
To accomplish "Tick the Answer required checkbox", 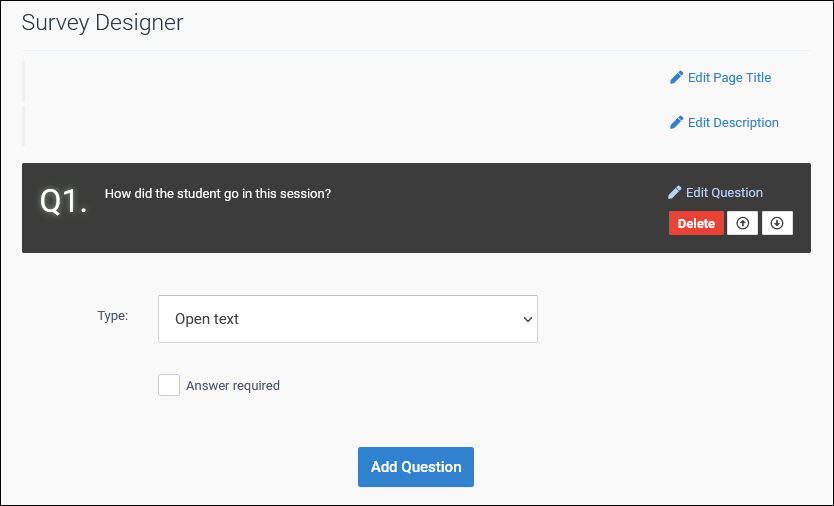I will pyautogui.click(x=169, y=385).
